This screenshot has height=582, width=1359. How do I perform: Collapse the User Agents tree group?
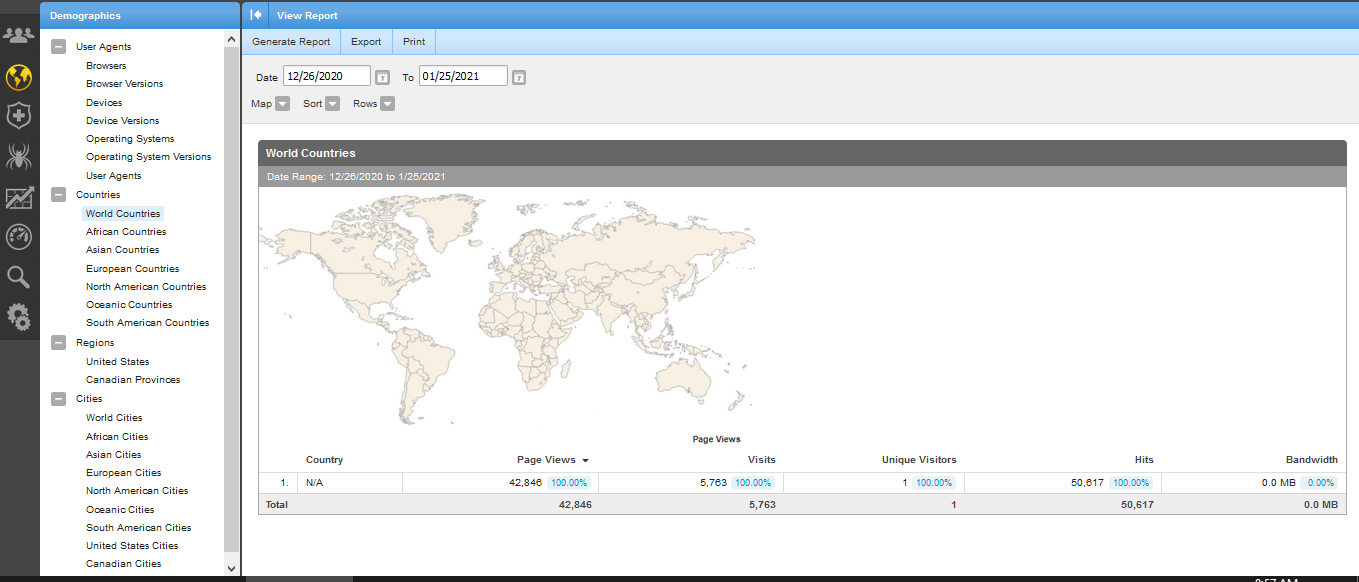(59, 47)
